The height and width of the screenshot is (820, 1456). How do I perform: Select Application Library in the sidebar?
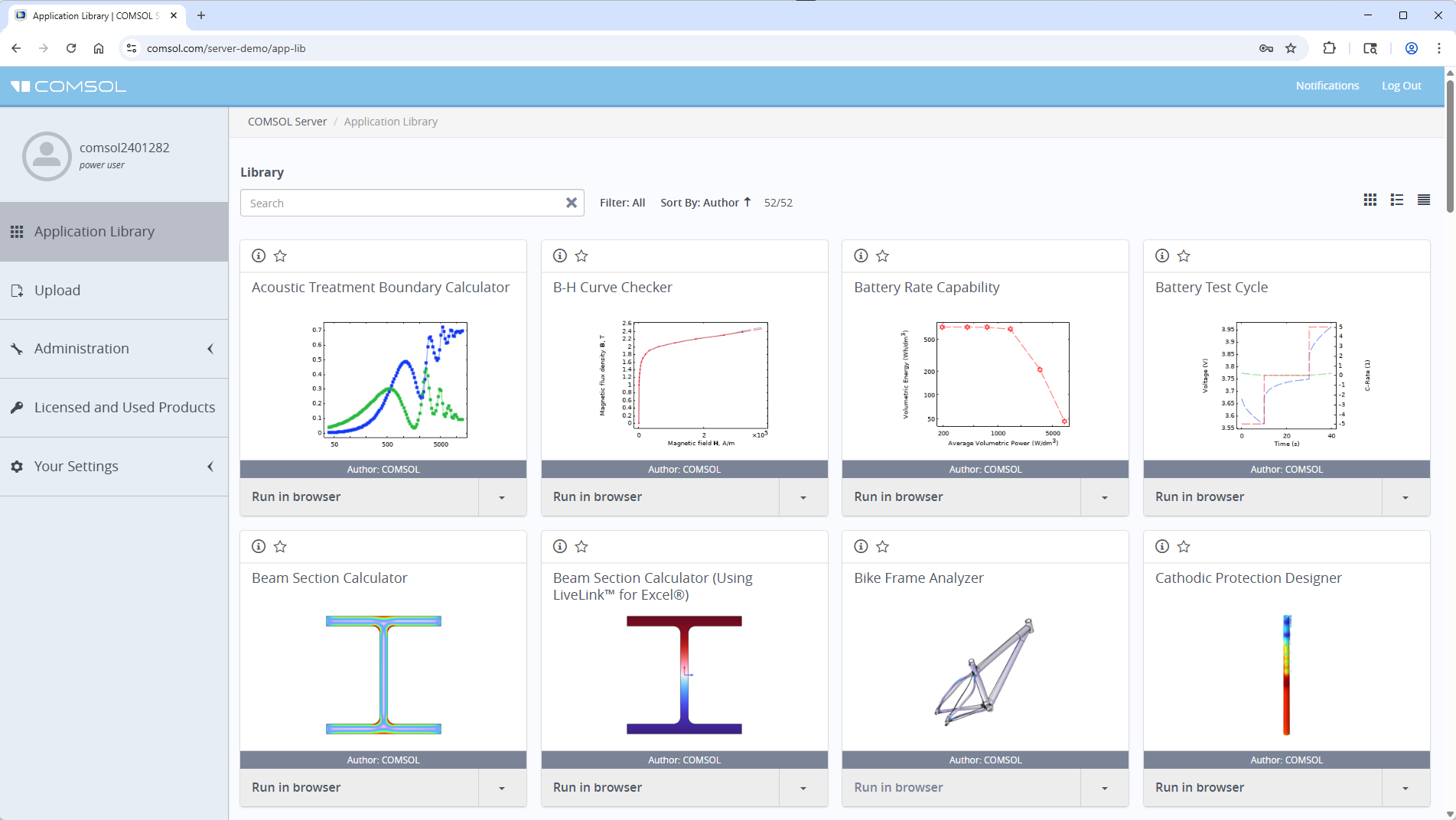point(94,231)
